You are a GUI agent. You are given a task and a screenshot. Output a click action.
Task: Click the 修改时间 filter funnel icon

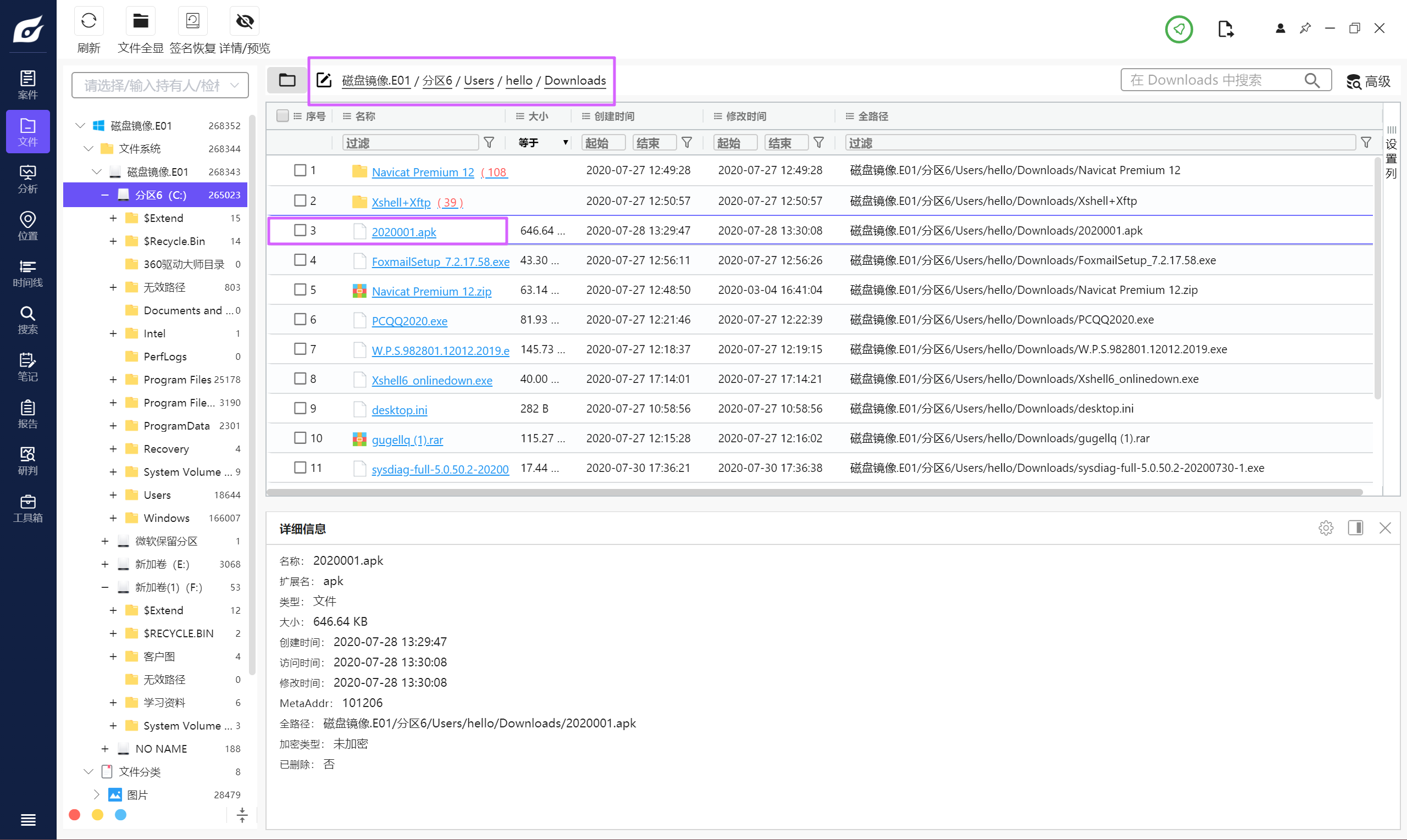point(819,143)
